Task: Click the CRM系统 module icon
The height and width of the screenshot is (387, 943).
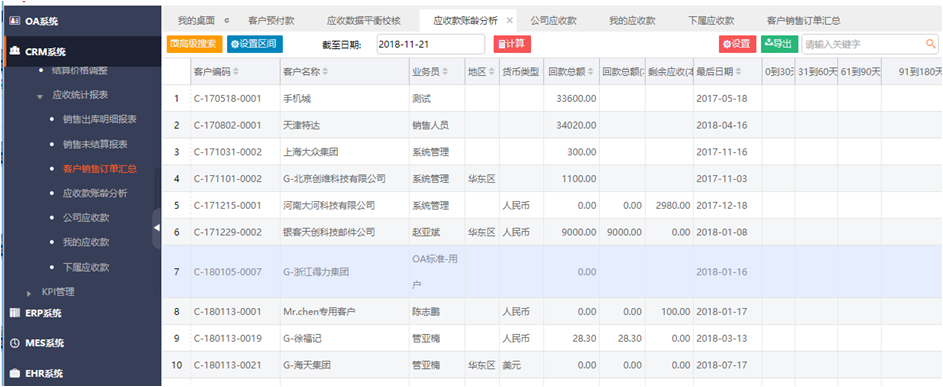Action: point(15,51)
